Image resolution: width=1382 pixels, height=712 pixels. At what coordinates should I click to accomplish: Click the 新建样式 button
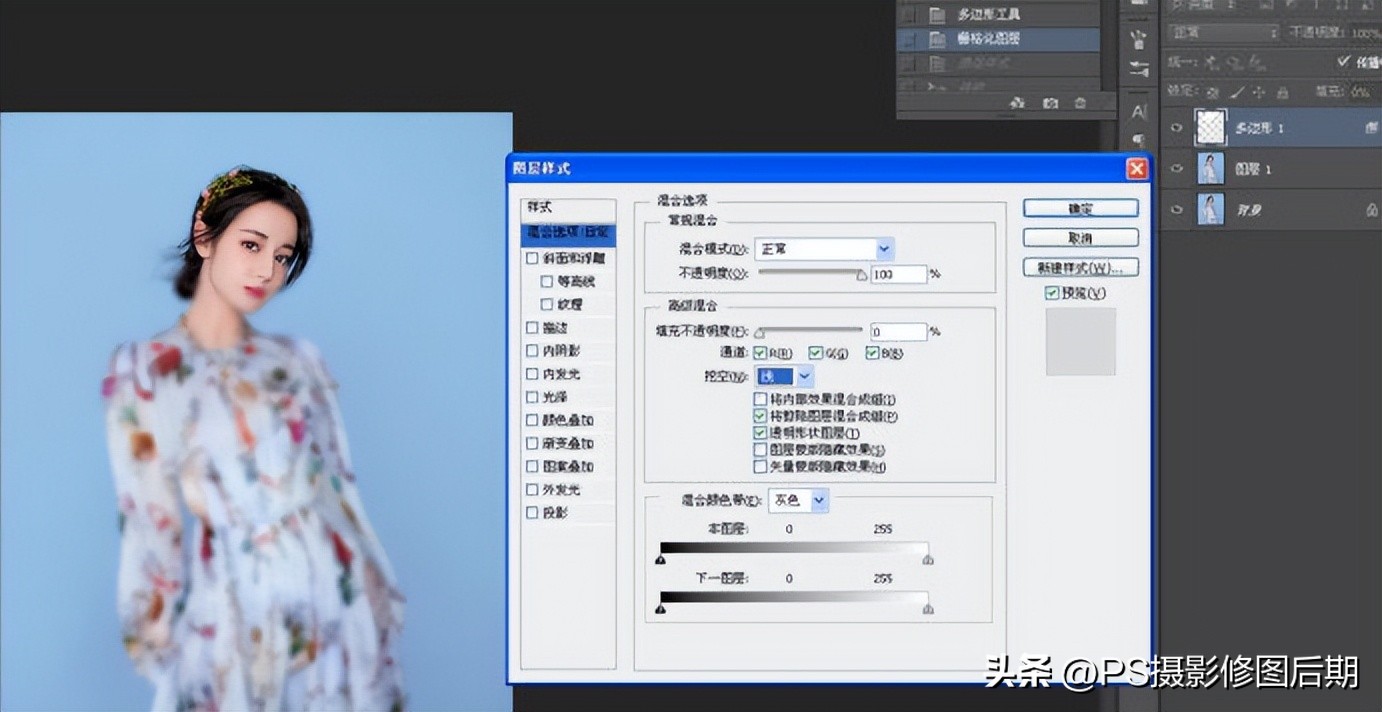pyautogui.click(x=1080, y=267)
